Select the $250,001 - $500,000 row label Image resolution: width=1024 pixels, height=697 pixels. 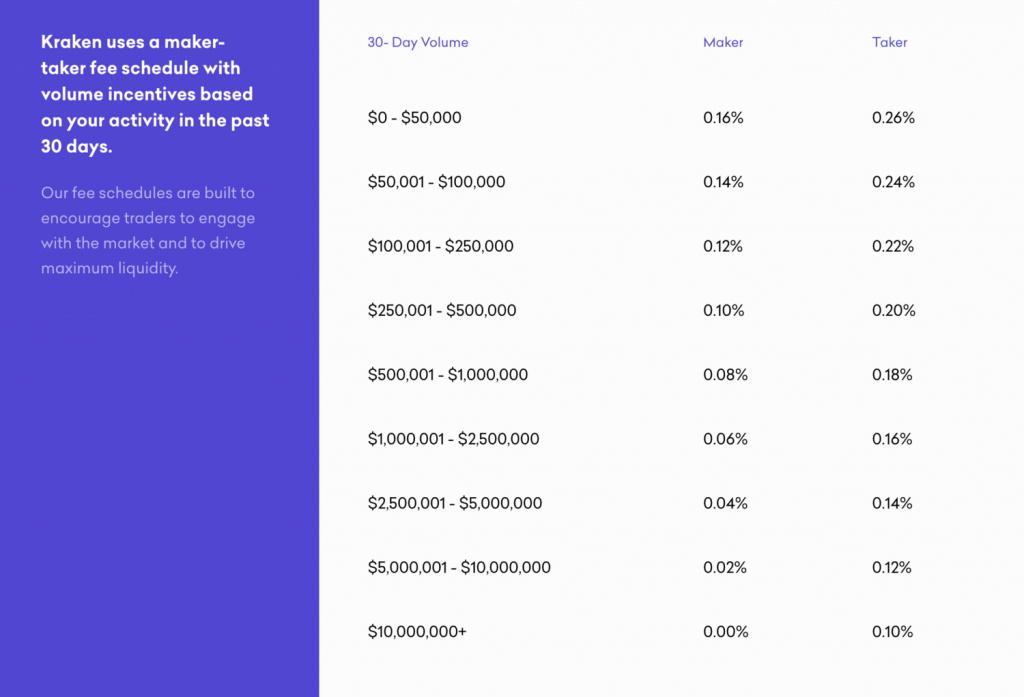coord(442,310)
